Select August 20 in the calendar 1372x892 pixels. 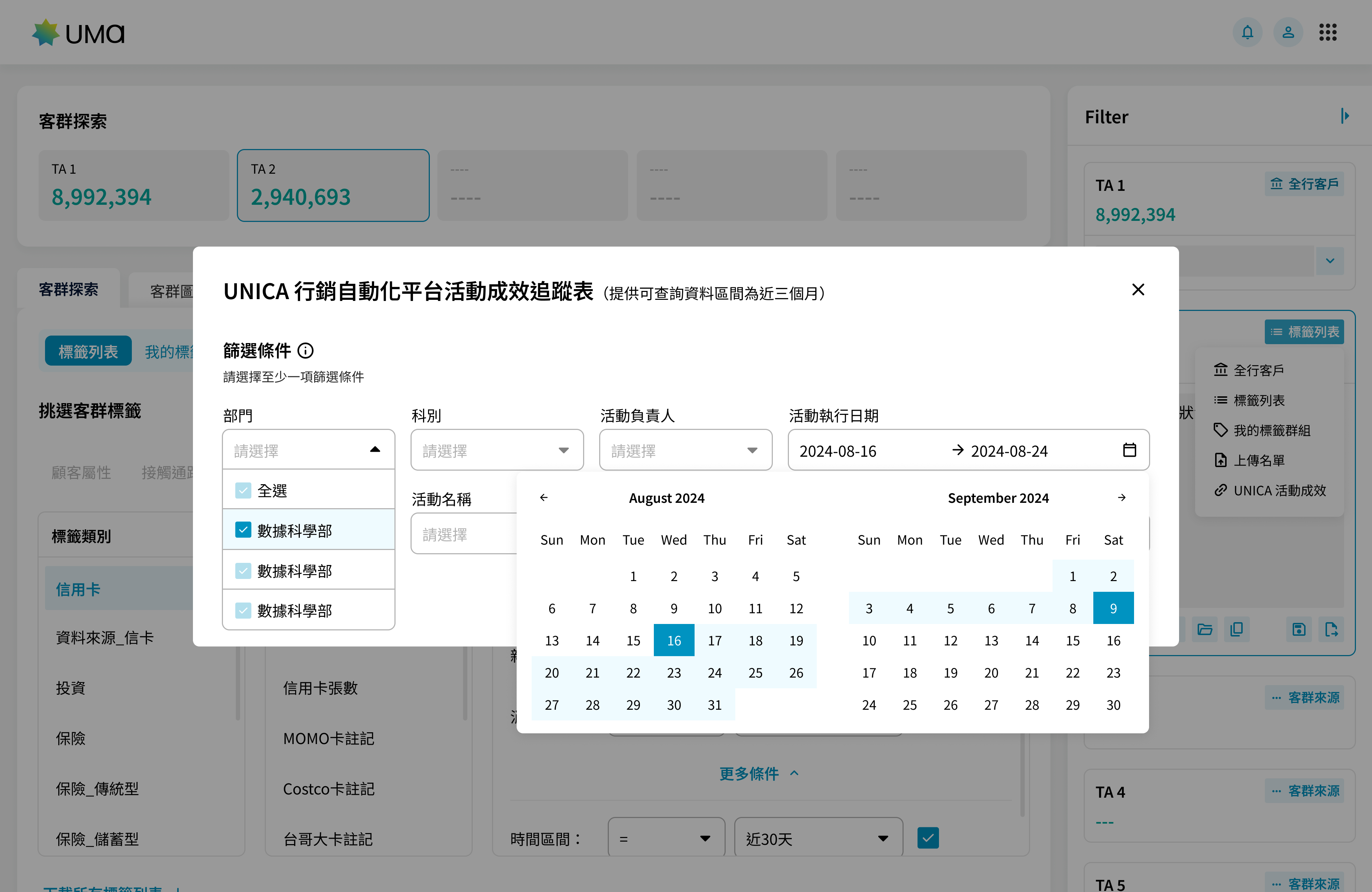point(552,673)
